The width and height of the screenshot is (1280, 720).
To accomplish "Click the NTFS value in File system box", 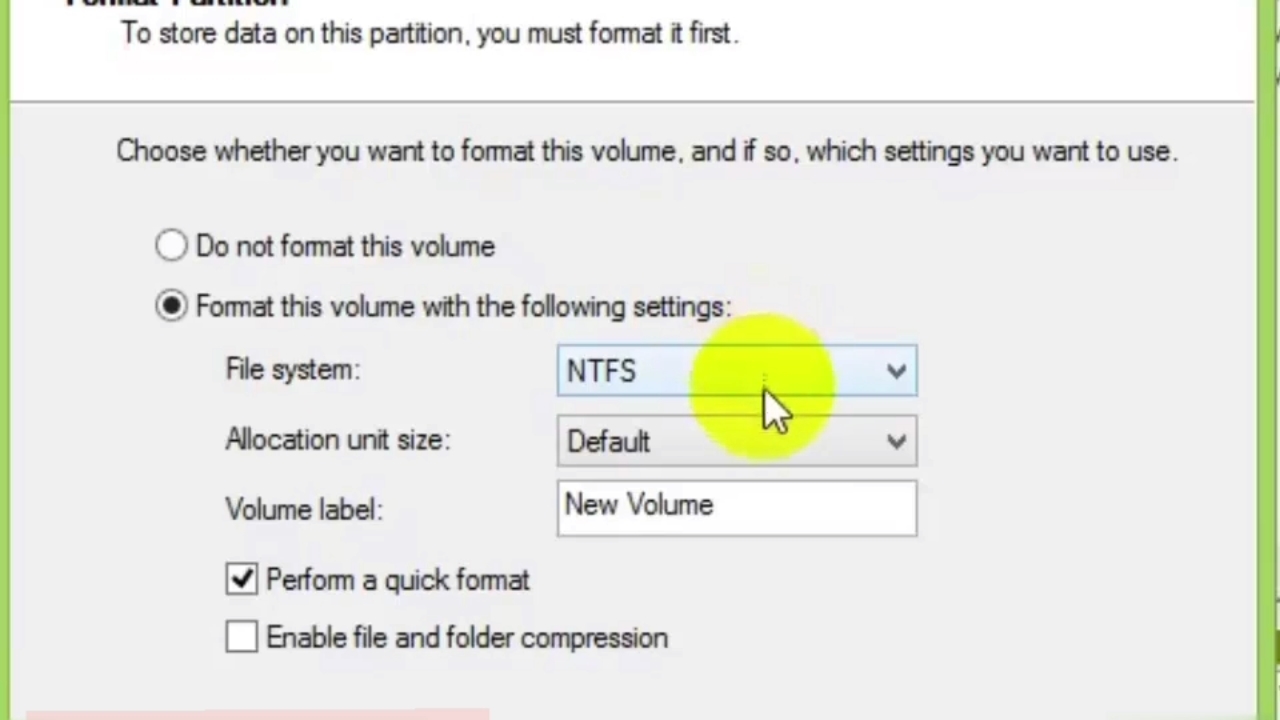I will pyautogui.click(x=601, y=372).
